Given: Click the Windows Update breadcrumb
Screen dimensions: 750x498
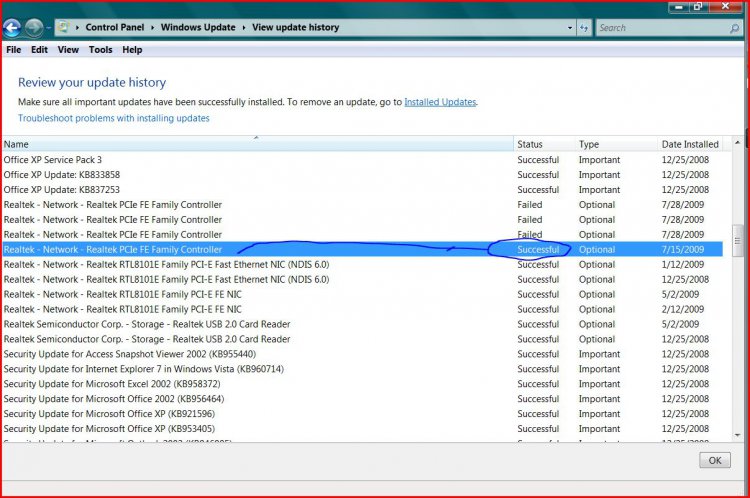Looking at the screenshot, I should pyautogui.click(x=198, y=27).
